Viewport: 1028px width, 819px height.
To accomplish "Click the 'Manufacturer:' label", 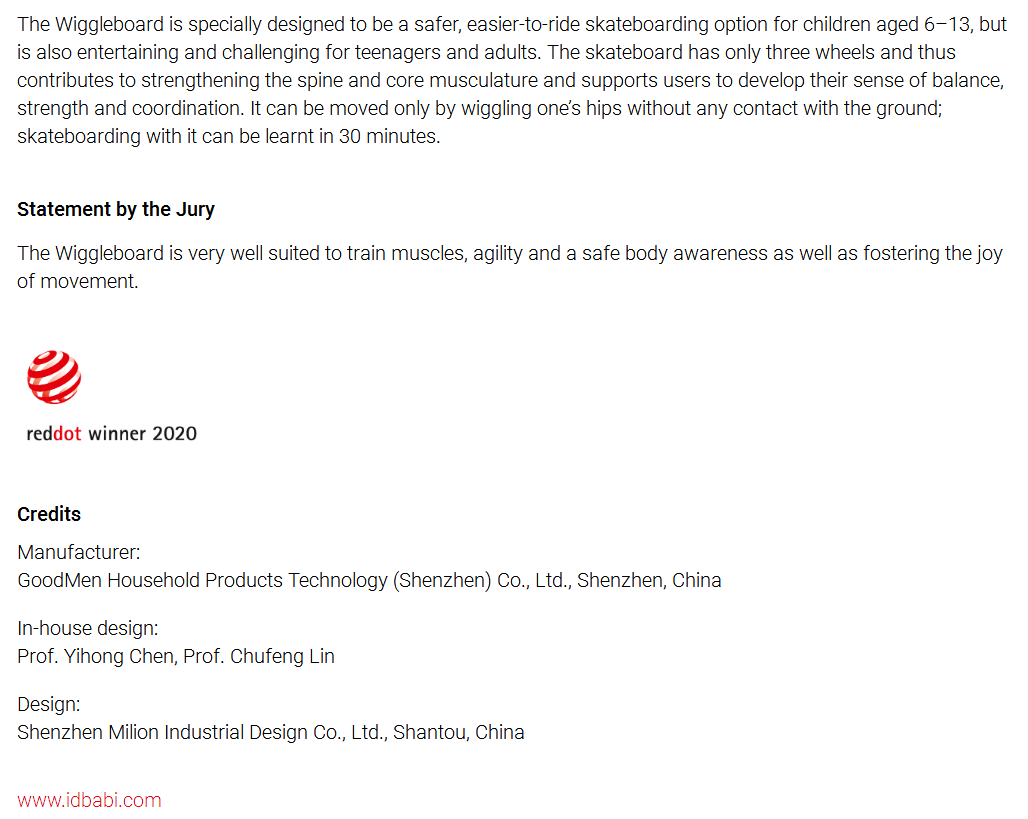I will [79, 552].
